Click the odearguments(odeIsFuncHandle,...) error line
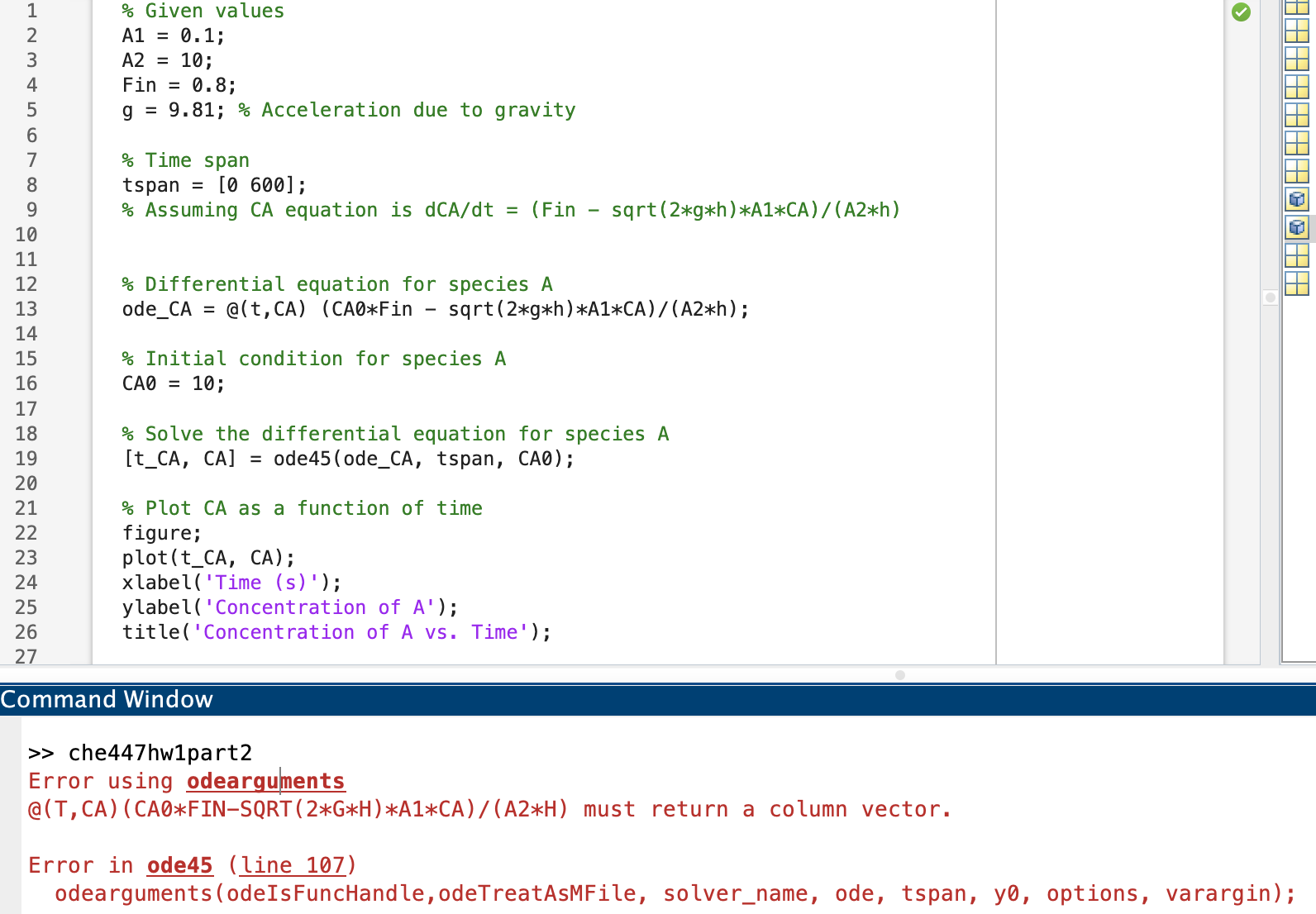The width and height of the screenshot is (1316, 914). pyautogui.click(x=675, y=893)
